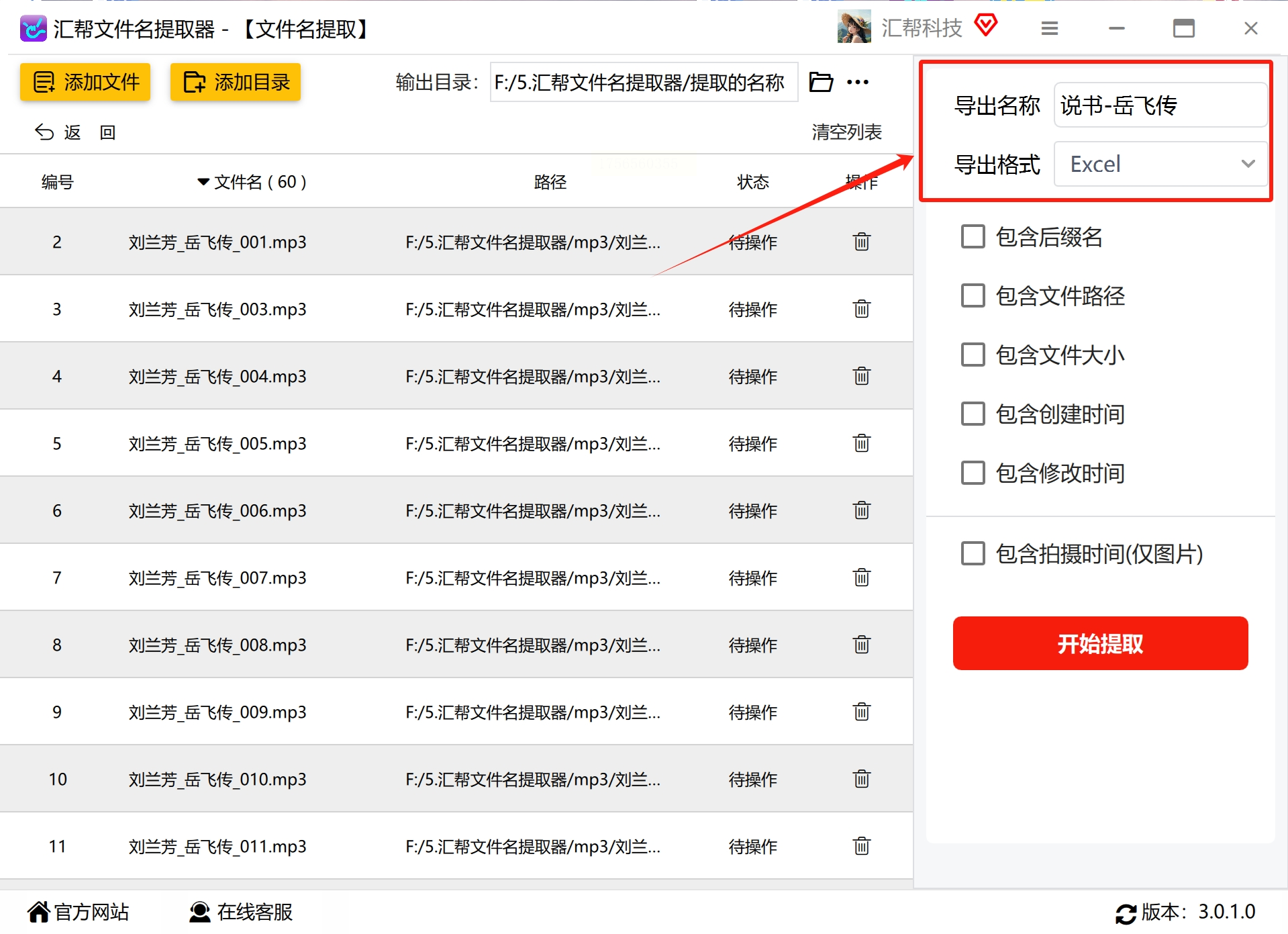Open the output folder icon

(821, 82)
